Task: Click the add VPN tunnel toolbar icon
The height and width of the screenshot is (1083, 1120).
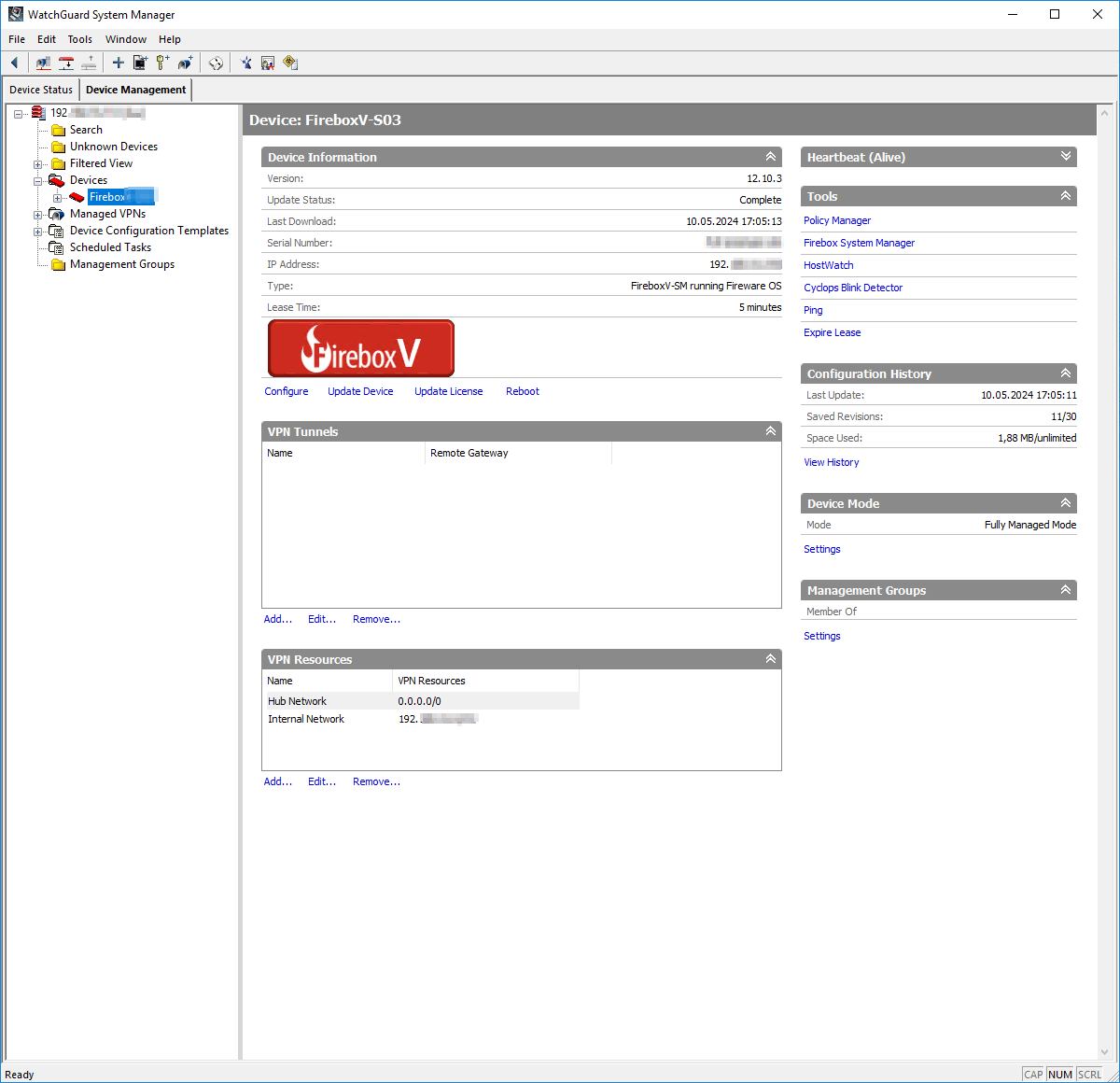Action: 185,63
